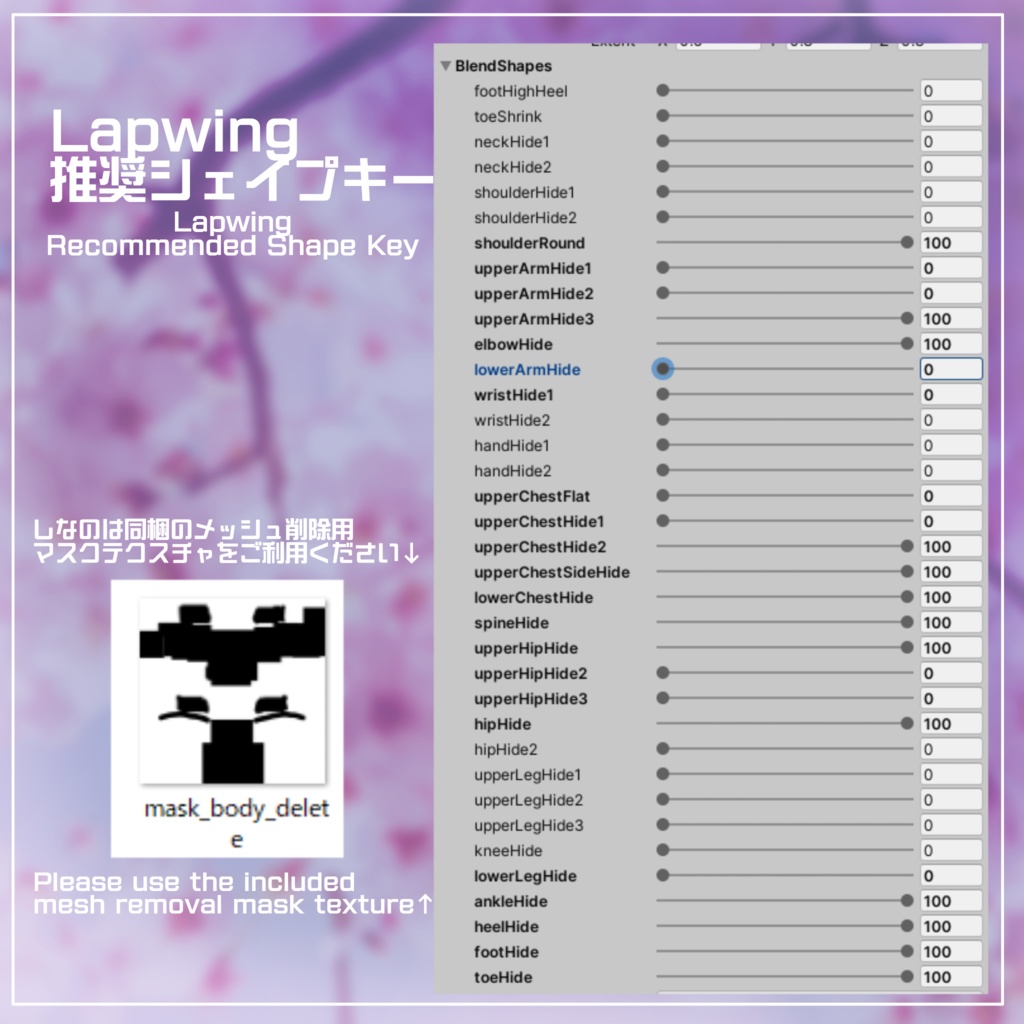Image resolution: width=1024 pixels, height=1024 pixels.
Task: Click the upperChestFlat value field
Action: (950, 496)
